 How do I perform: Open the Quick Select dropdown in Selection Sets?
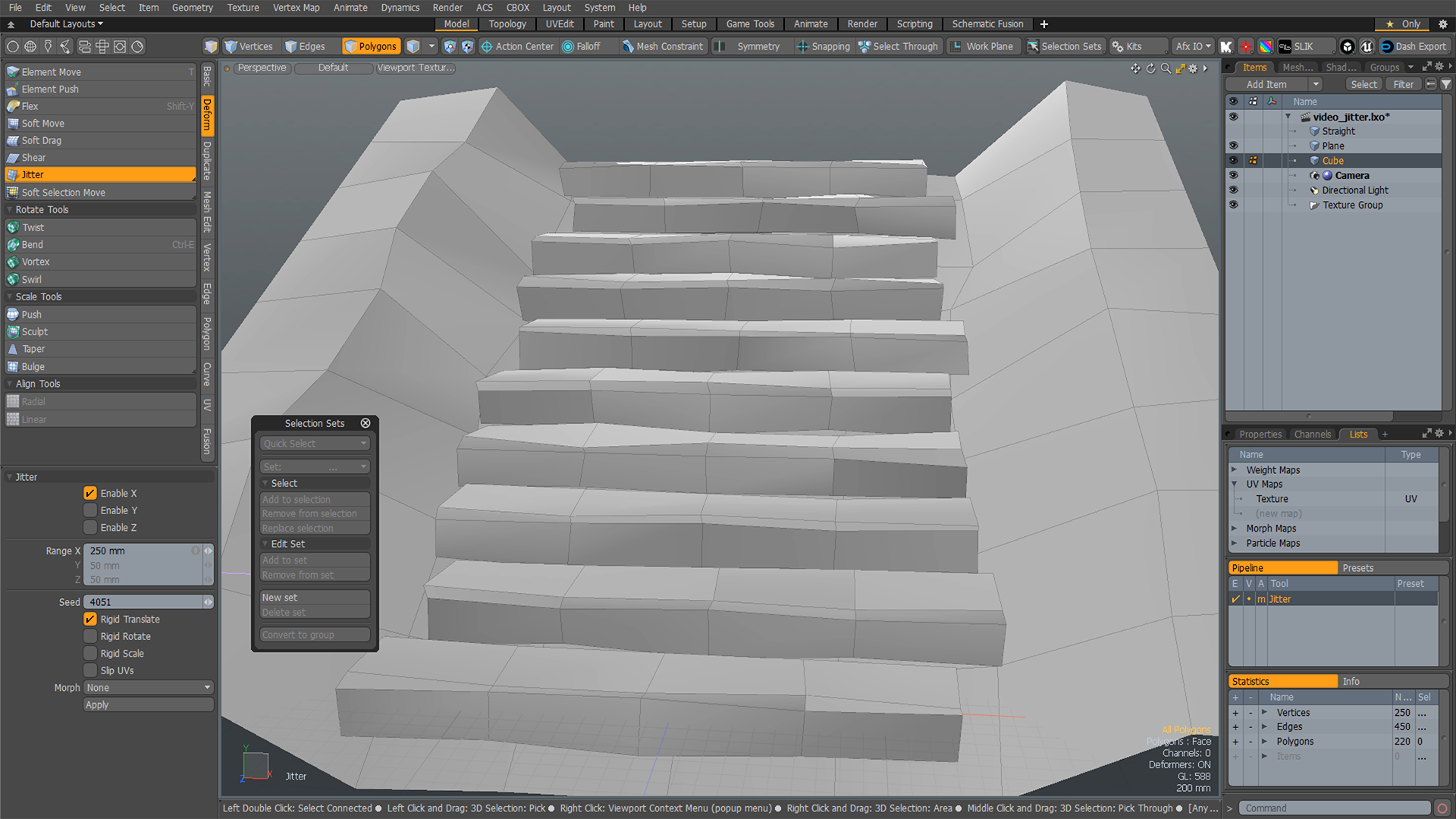pos(314,443)
